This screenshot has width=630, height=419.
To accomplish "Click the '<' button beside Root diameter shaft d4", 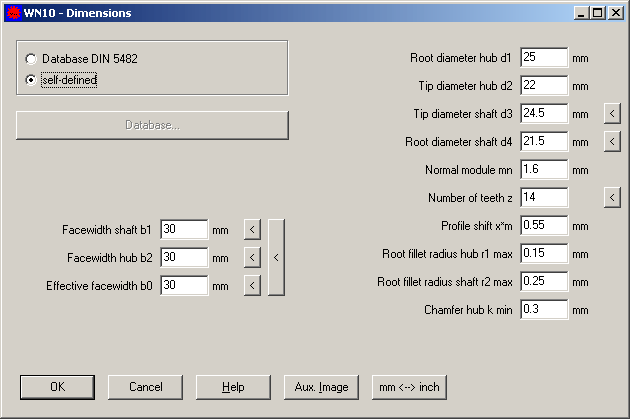I will click(612, 142).
